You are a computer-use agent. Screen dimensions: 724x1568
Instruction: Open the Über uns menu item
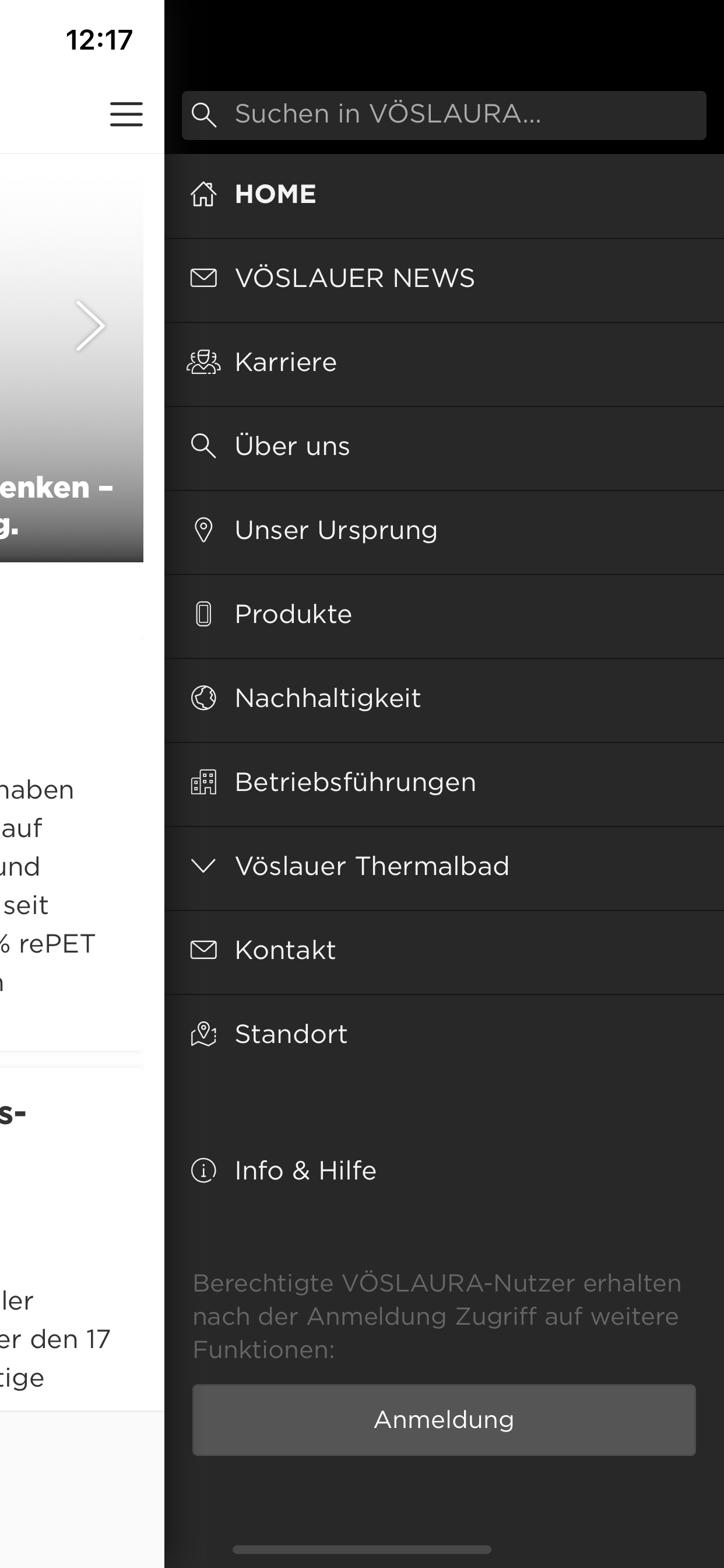pyautogui.click(x=293, y=446)
